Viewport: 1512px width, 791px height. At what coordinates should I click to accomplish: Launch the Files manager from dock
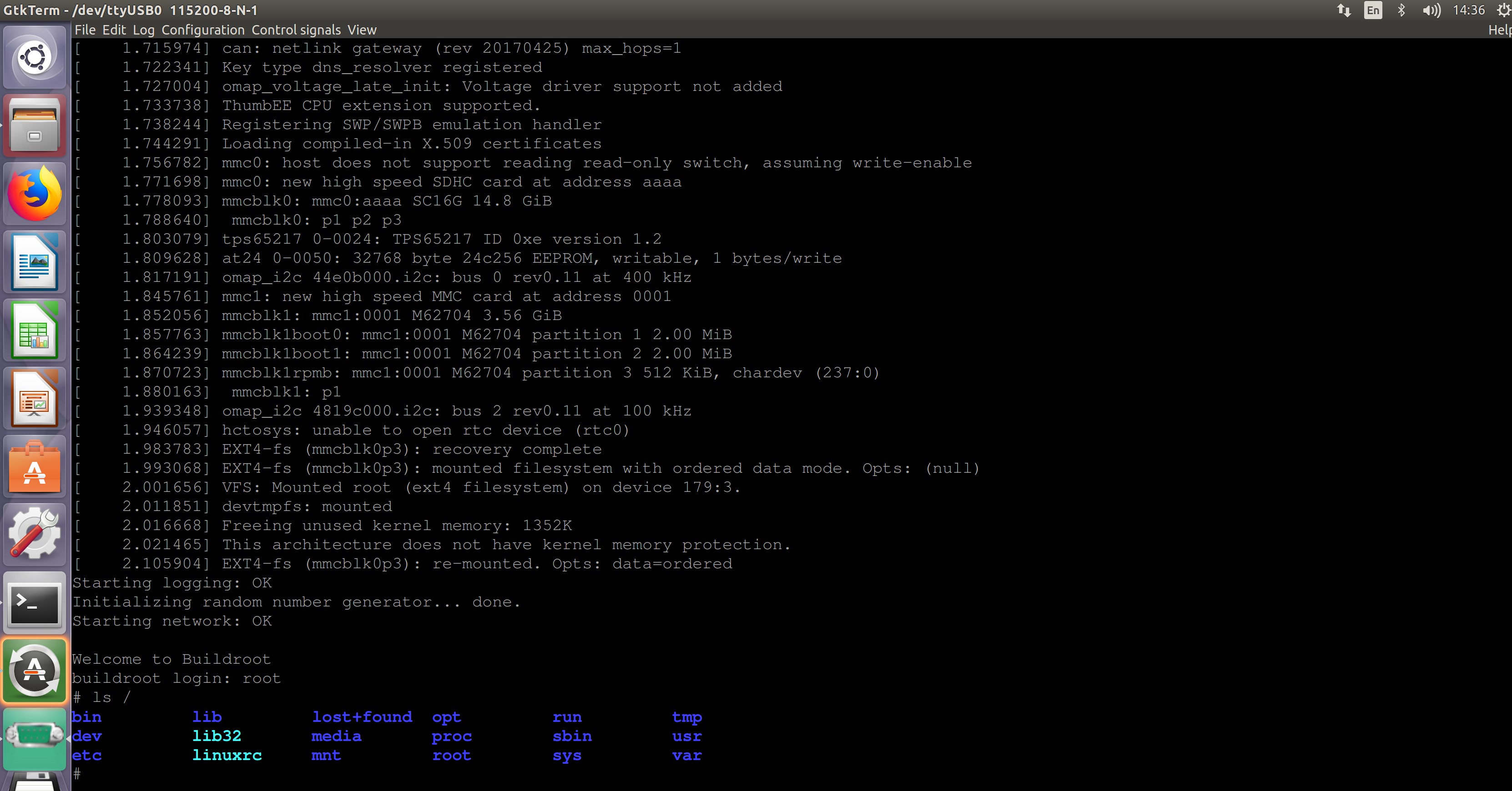click(34, 125)
